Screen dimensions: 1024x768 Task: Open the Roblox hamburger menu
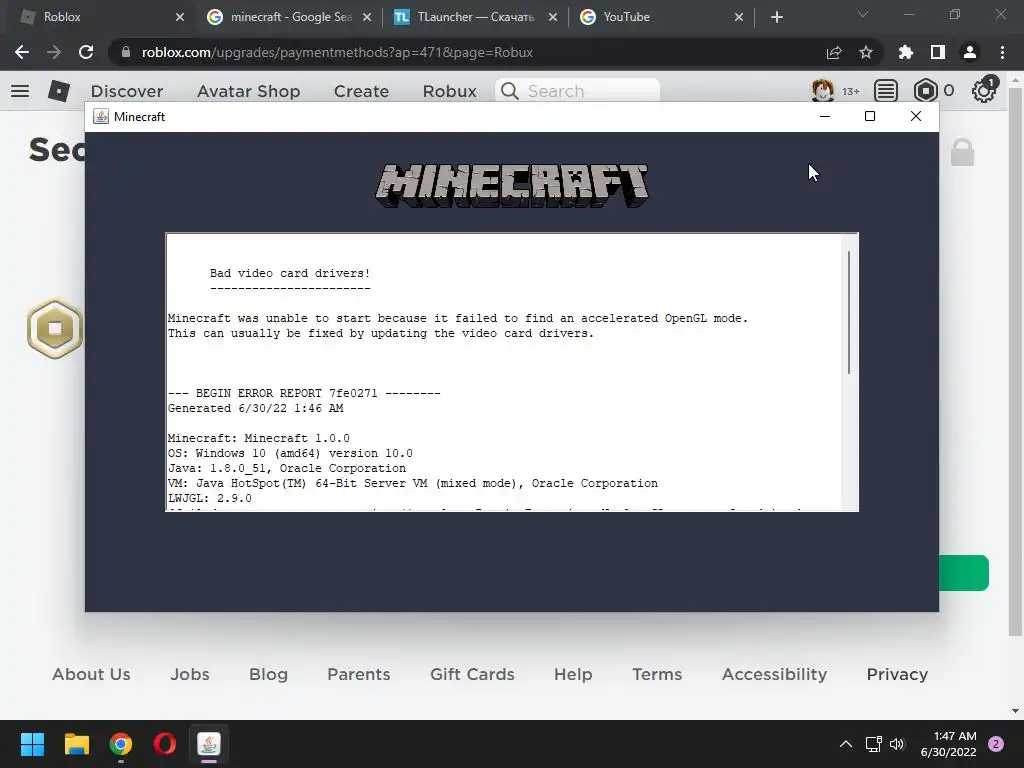click(20, 91)
